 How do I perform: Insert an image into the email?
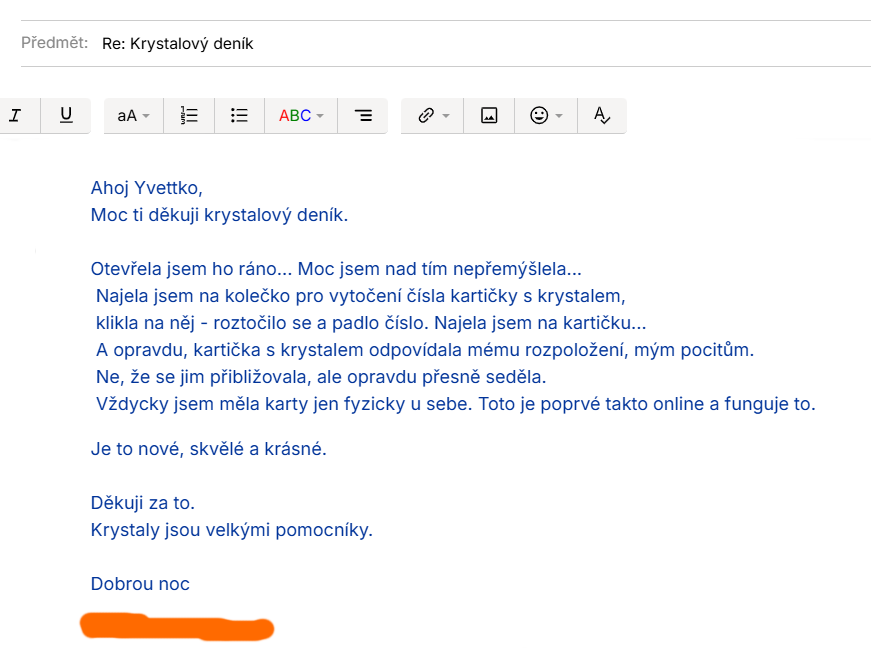489,116
